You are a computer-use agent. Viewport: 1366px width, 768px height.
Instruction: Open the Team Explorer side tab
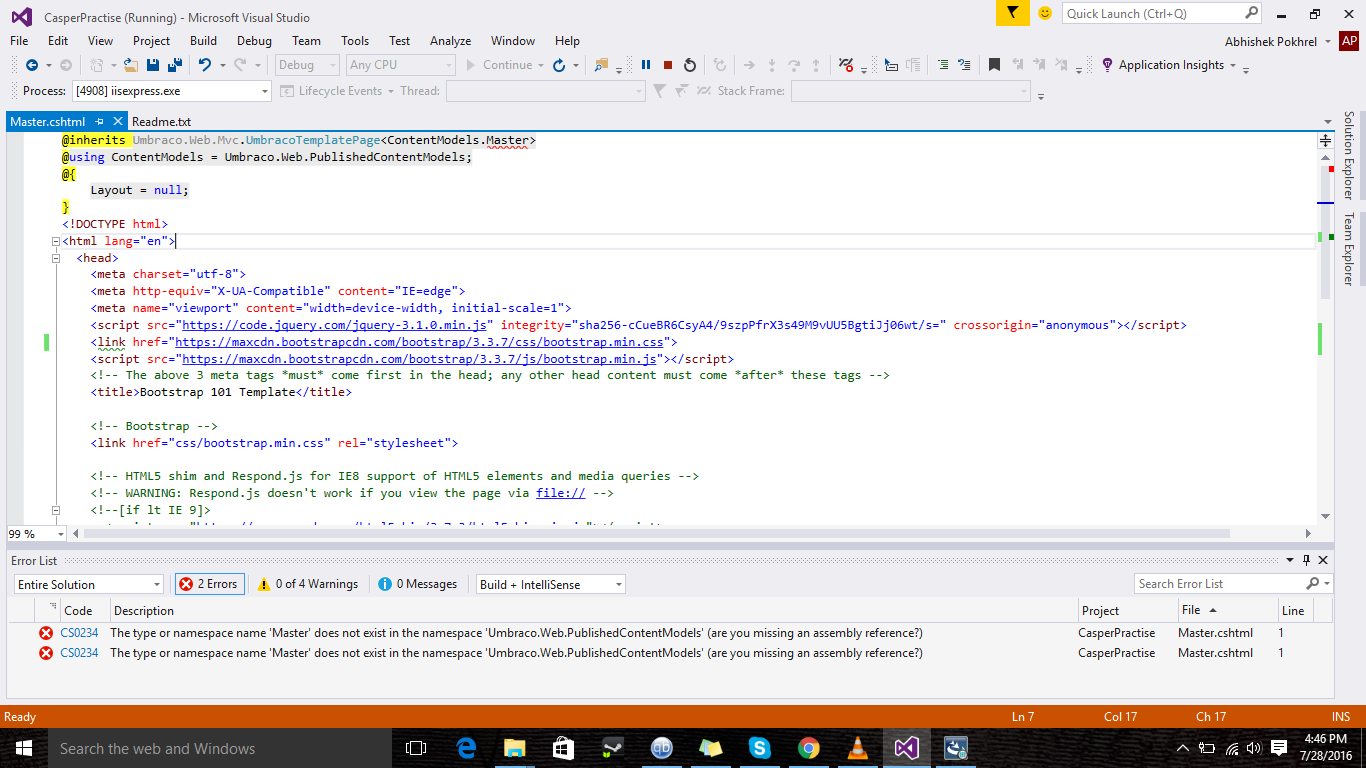[1348, 249]
